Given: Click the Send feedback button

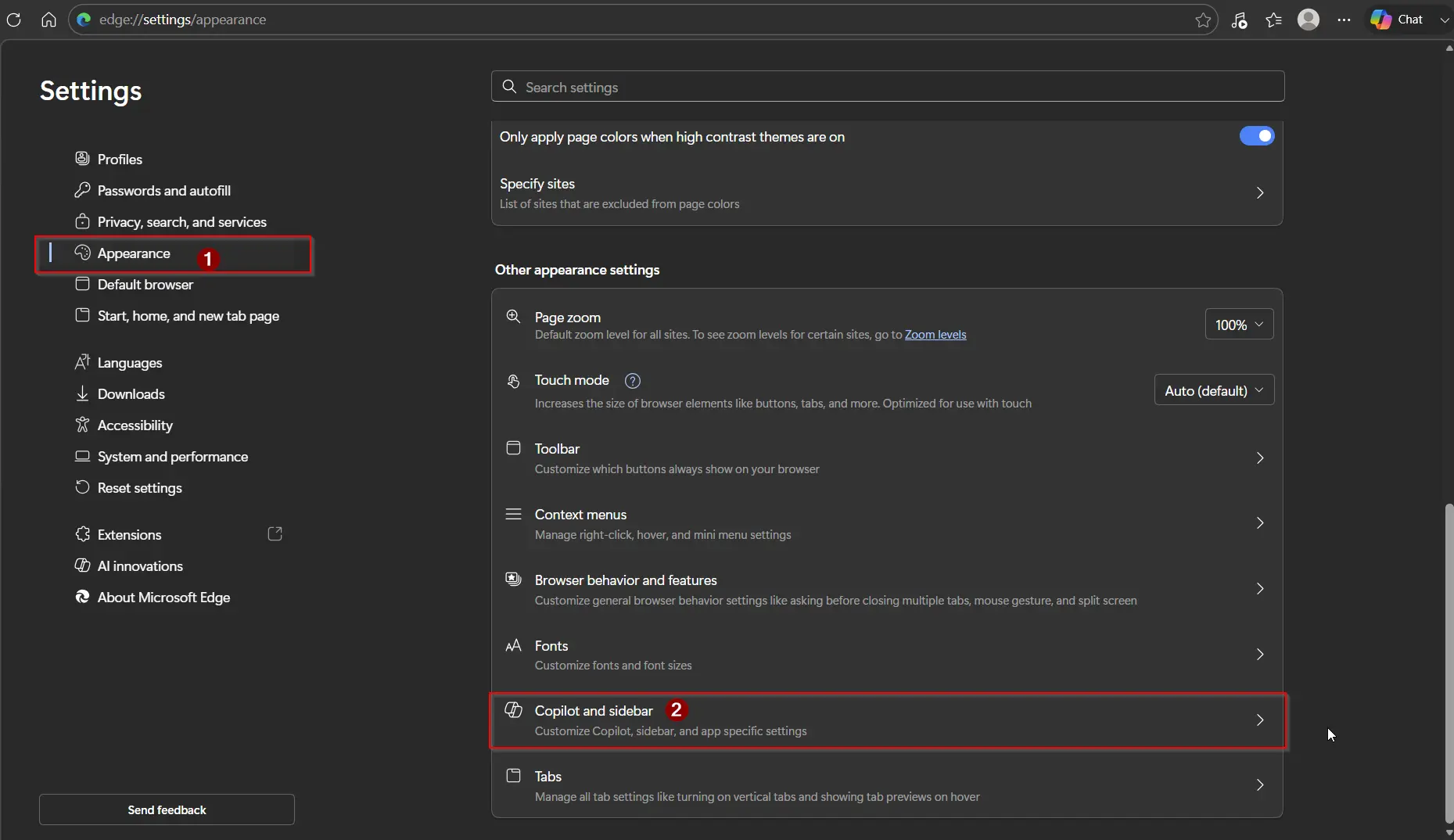Looking at the screenshot, I should point(167,809).
